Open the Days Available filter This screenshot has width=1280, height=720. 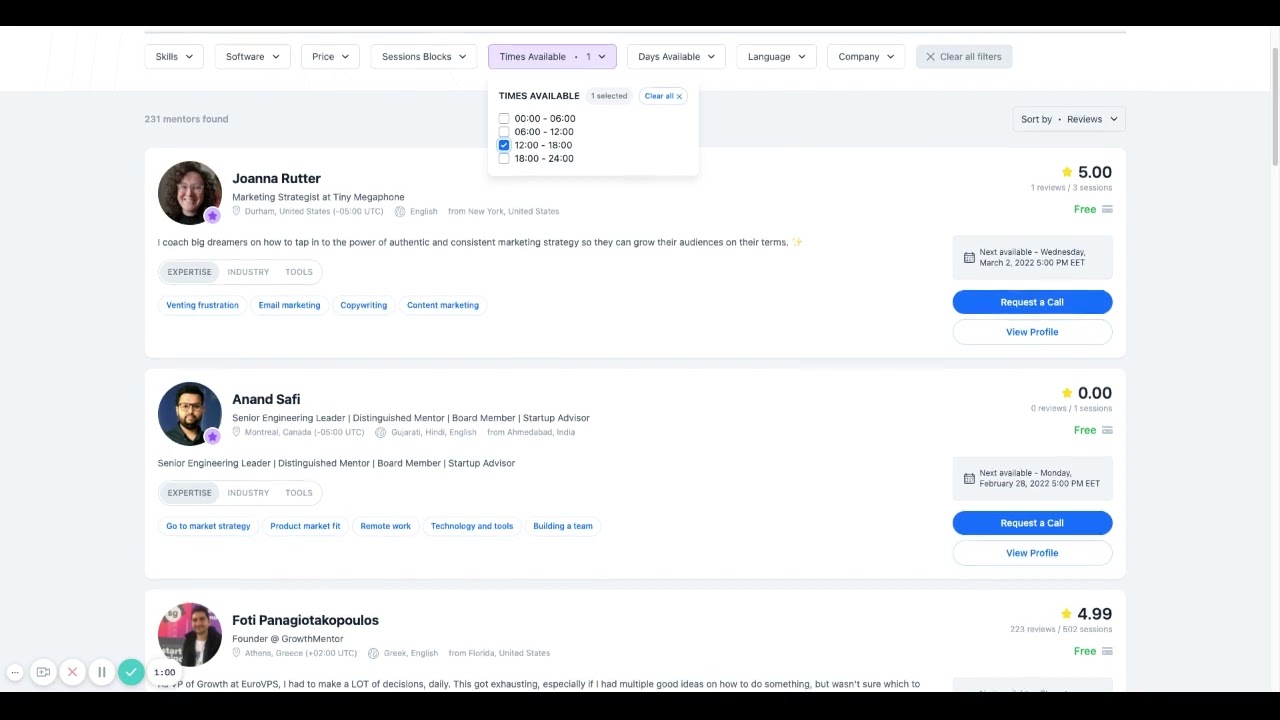(676, 57)
